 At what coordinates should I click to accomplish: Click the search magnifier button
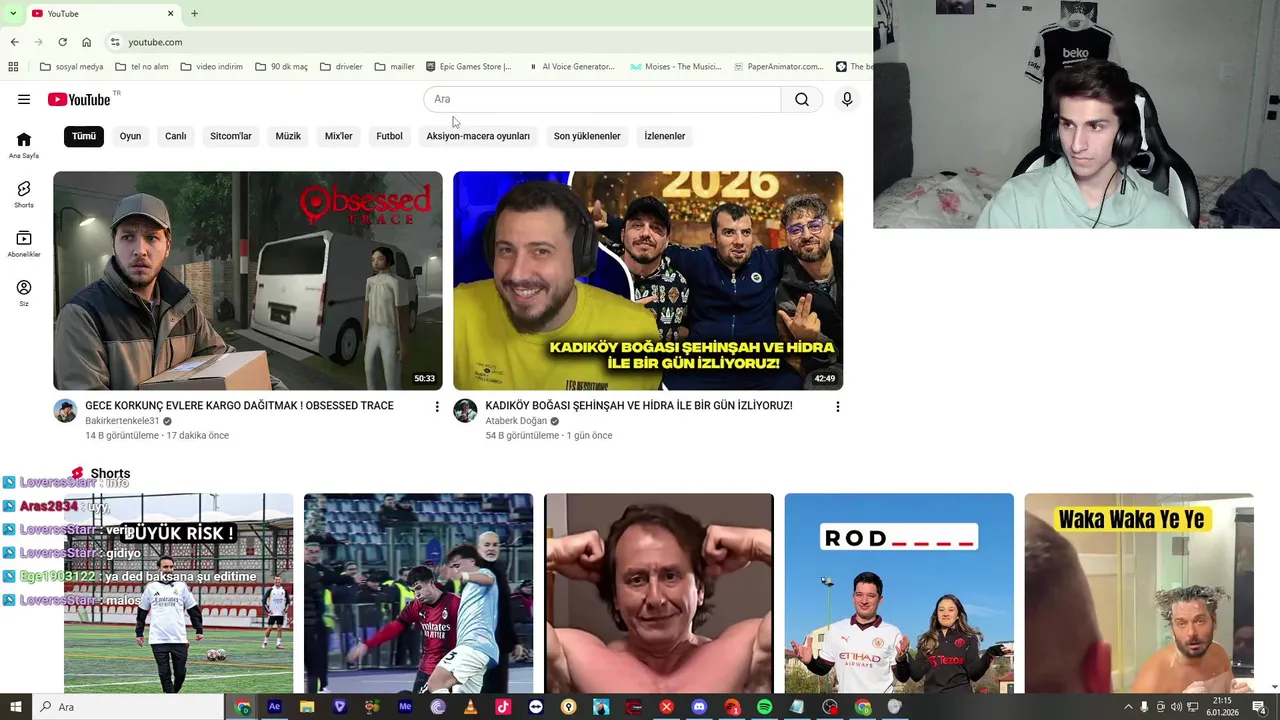click(x=802, y=99)
